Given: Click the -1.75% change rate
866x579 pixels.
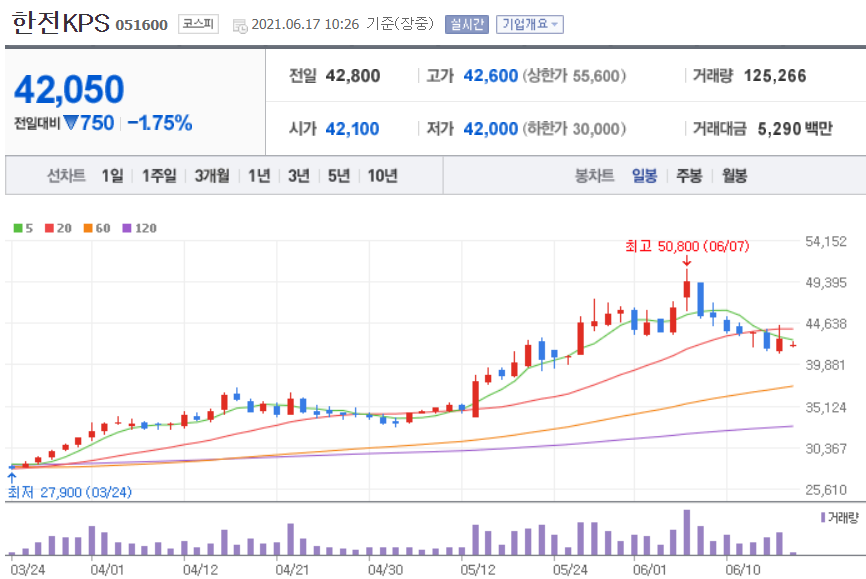Looking at the screenshot, I should (160, 123).
